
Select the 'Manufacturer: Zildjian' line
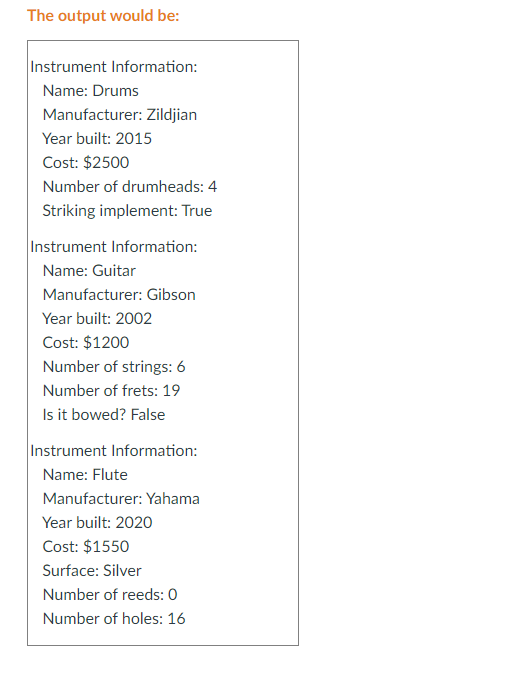click(x=120, y=115)
